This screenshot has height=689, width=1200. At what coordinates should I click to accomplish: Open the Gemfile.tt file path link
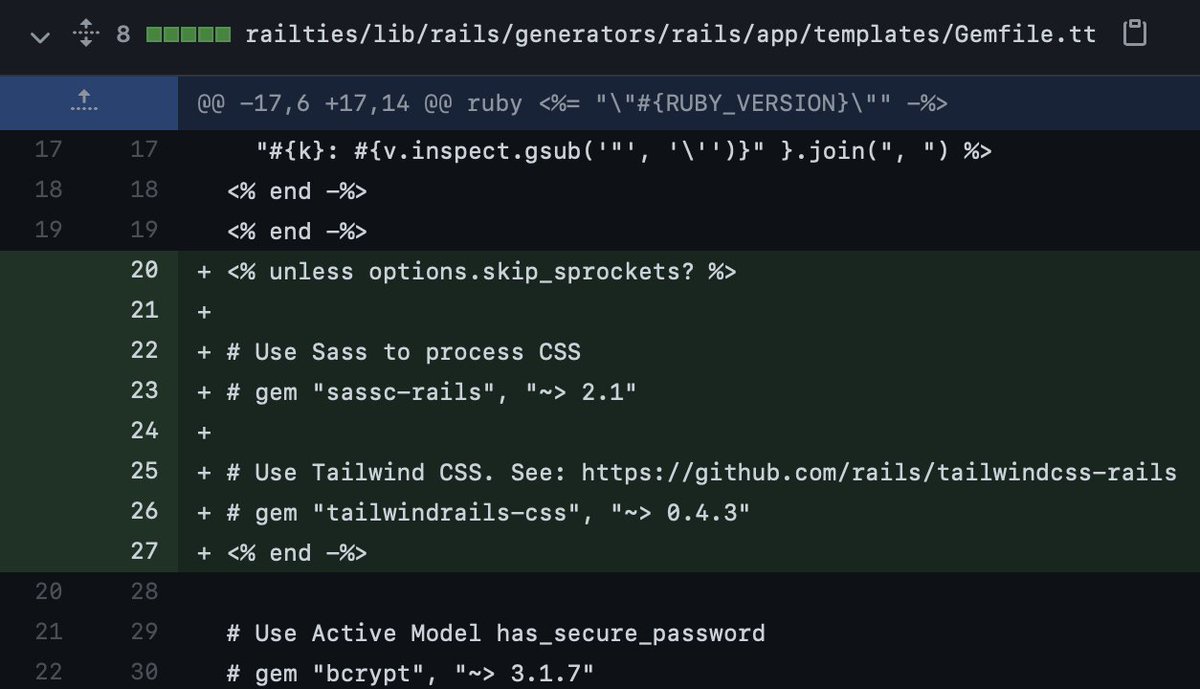(x=670, y=35)
